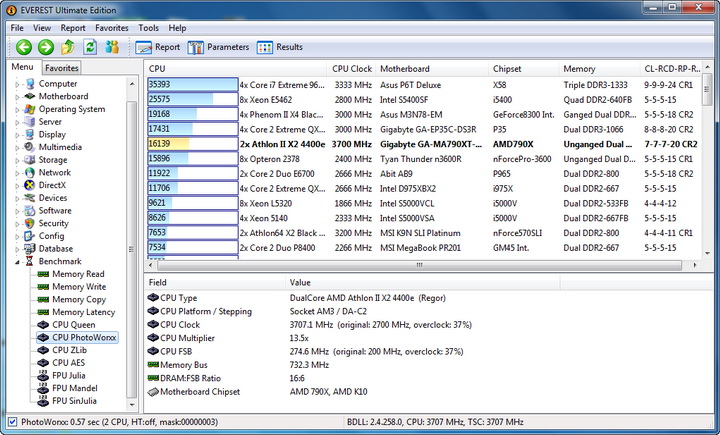720x435 pixels.
Task: Select the Database icon in the tree
Action: [30, 249]
